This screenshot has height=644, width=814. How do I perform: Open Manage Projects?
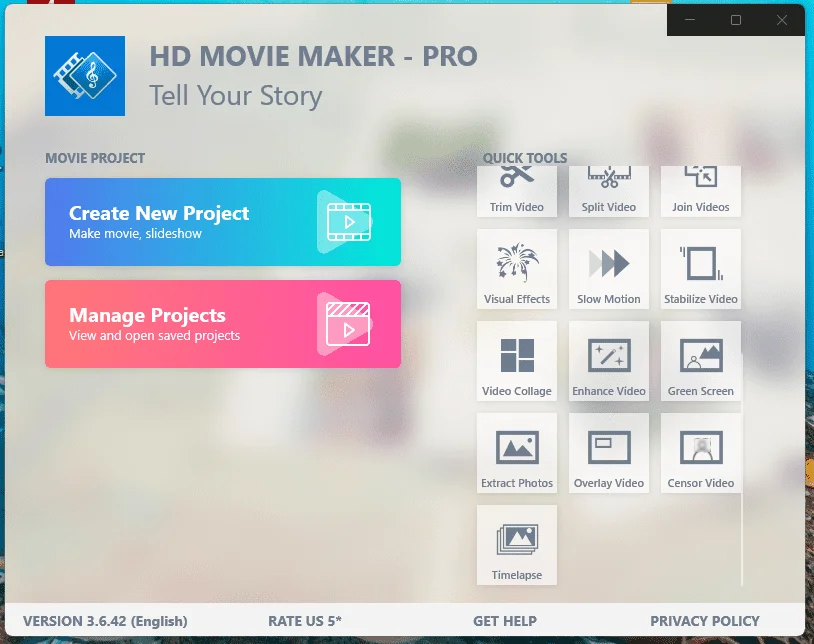[x=223, y=324]
